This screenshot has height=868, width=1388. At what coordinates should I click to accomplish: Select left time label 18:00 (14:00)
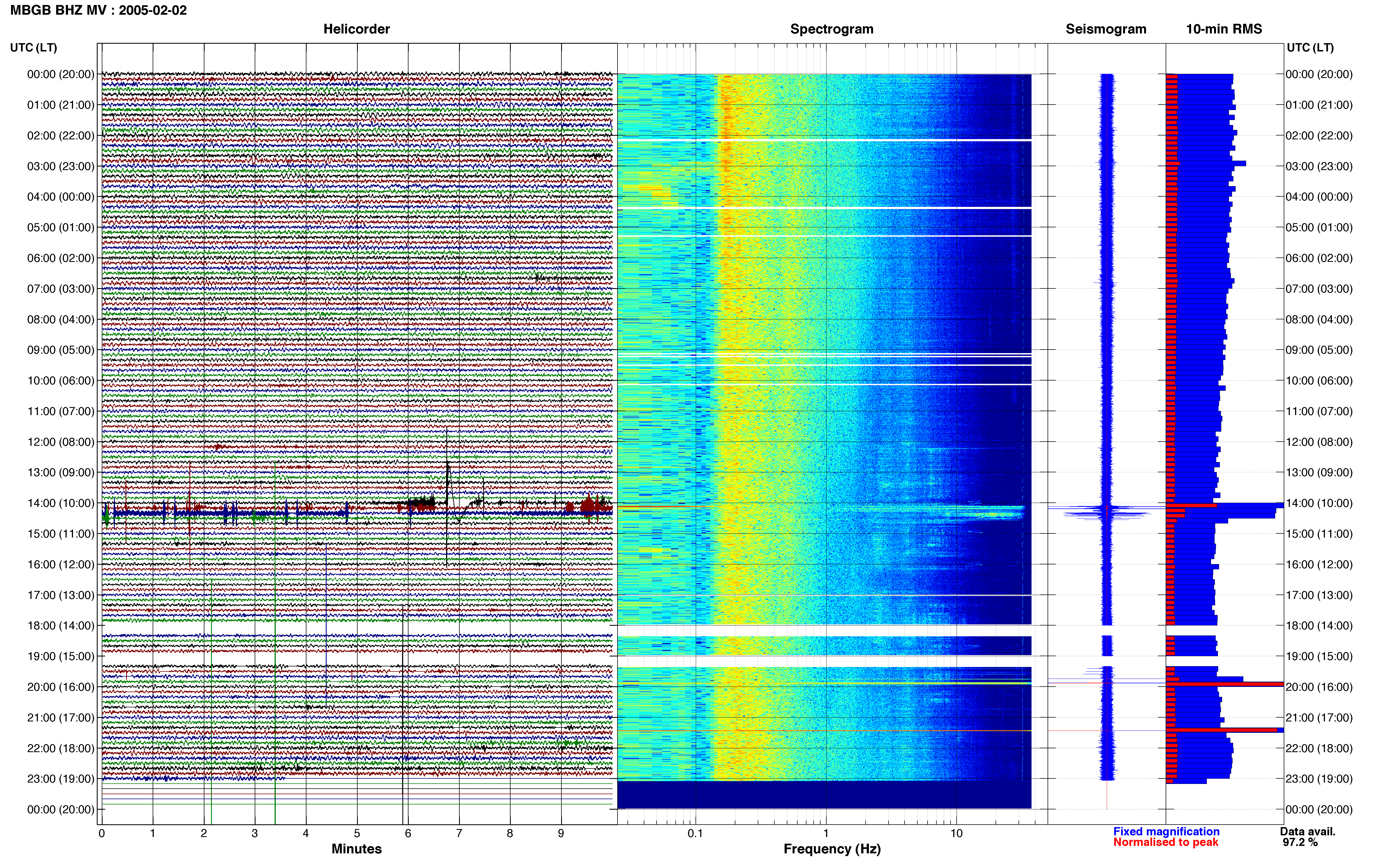pyautogui.click(x=61, y=626)
